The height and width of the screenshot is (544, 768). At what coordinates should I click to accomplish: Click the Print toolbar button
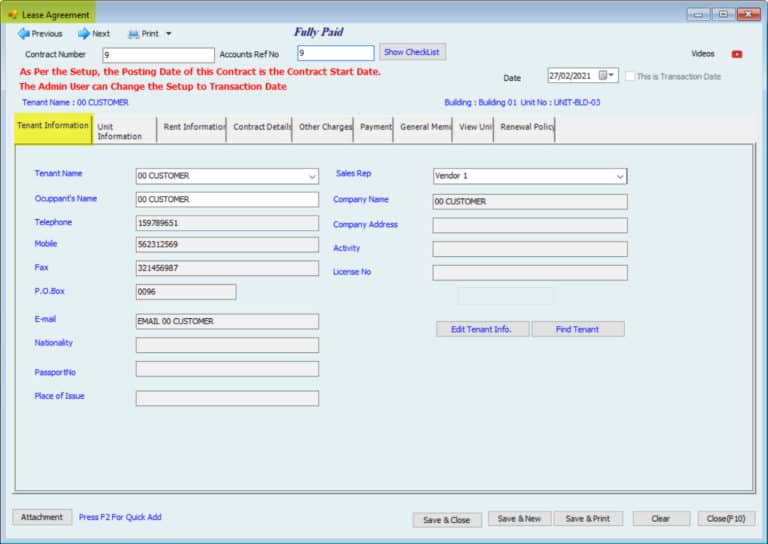tap(144, 34)
